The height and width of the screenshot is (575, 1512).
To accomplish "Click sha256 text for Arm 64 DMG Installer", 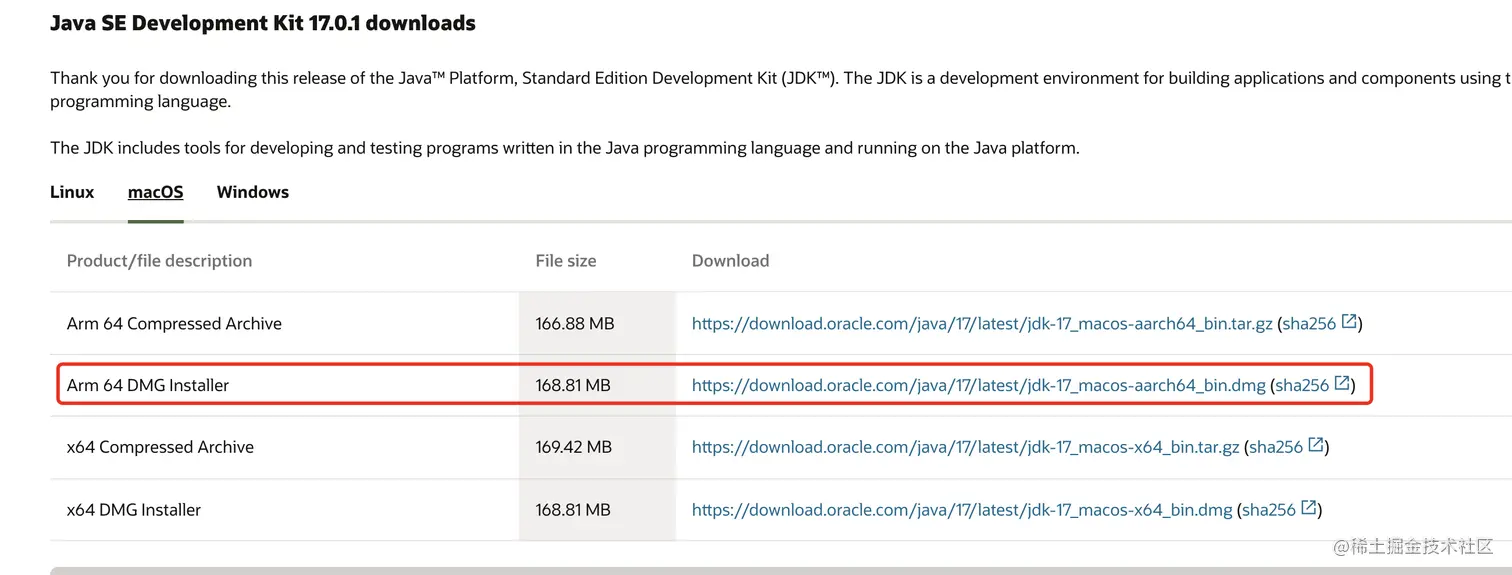I will click(x=1302, y=385).
